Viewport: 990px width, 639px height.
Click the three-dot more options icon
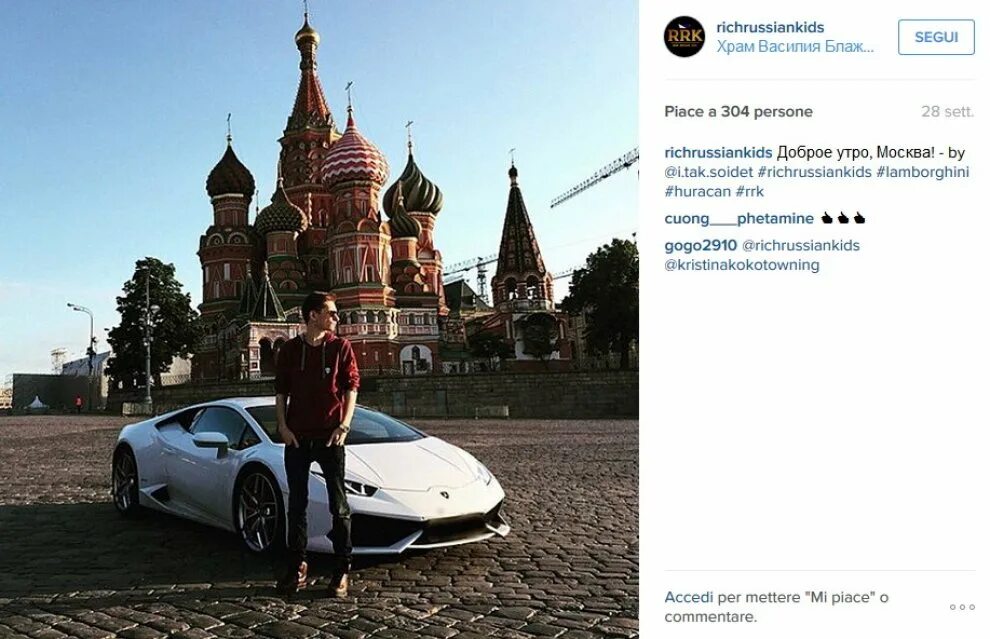coord(962,607)
